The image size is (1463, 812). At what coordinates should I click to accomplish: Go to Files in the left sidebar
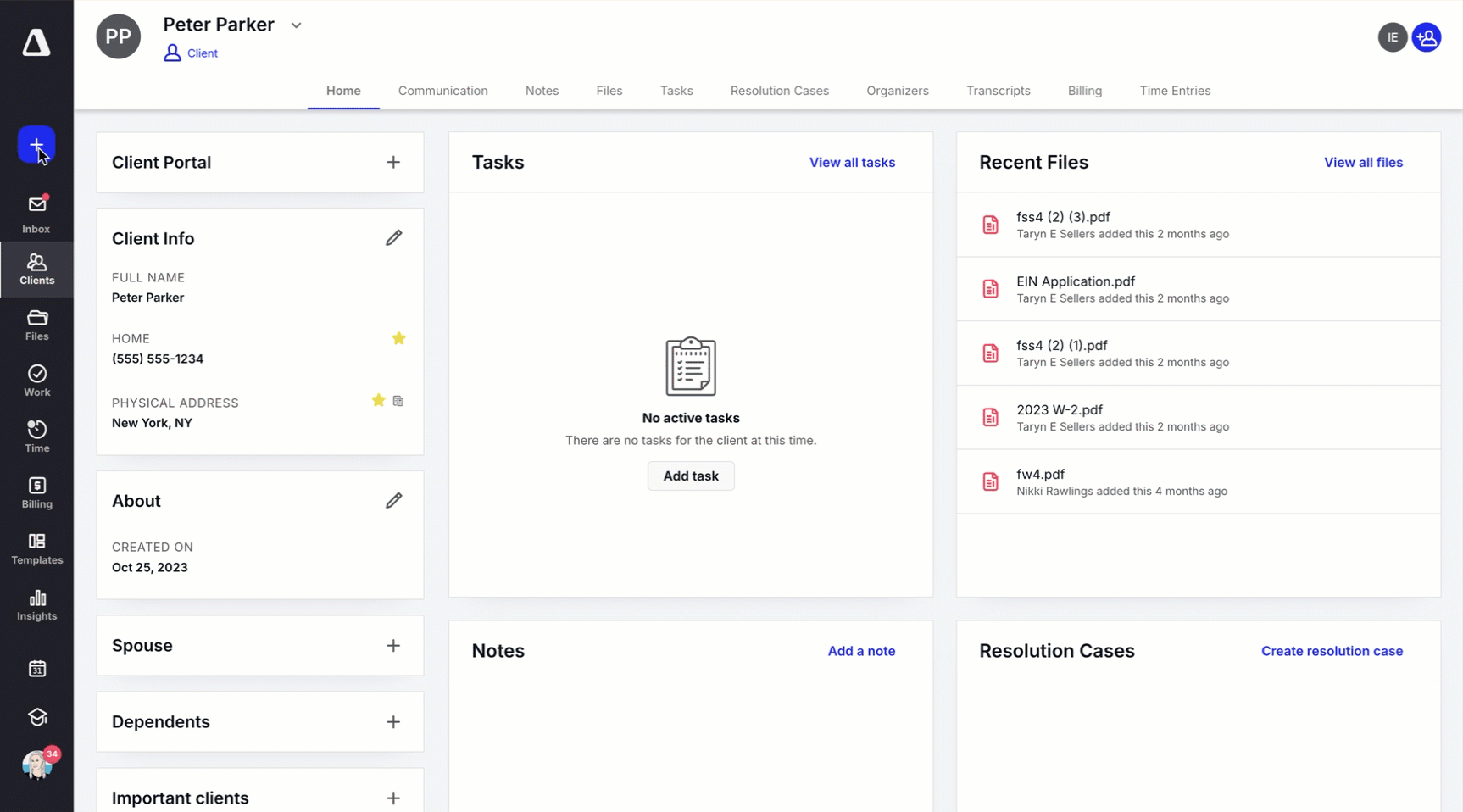(36, 325)
